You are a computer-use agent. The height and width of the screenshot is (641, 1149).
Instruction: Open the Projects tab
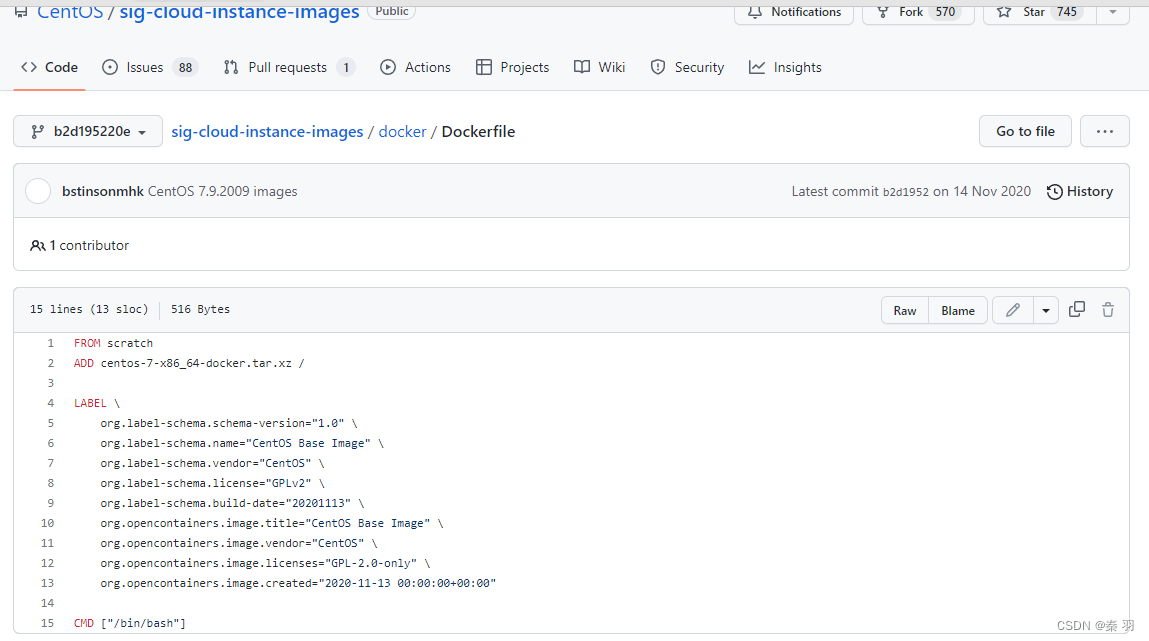tap(512, 67)
